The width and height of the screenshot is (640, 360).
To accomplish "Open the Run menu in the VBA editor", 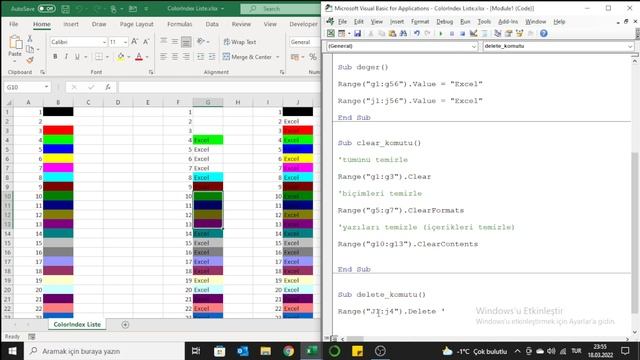I will (465, 22).
